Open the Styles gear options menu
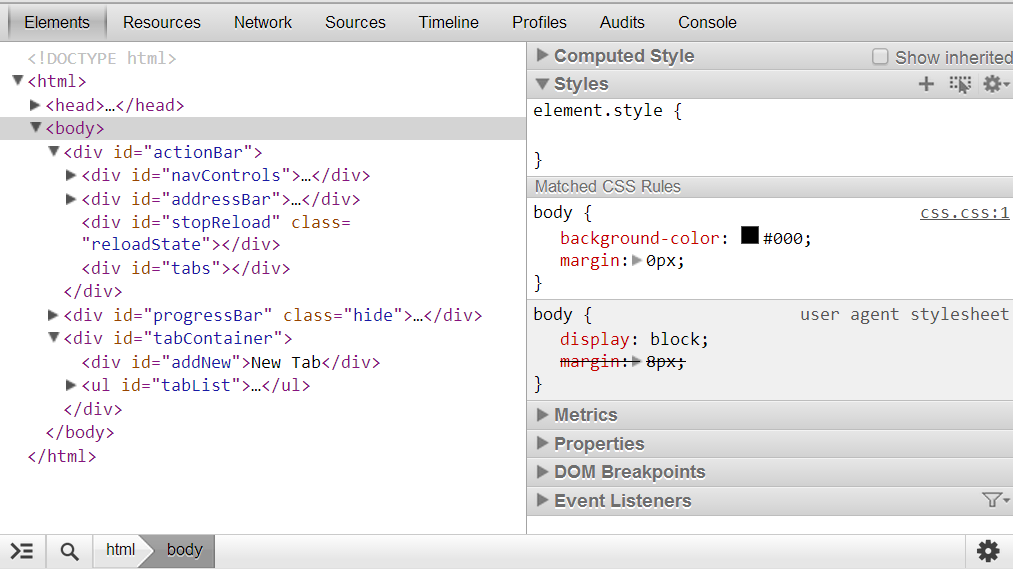1013x569 pixels. tap(994, 84)
